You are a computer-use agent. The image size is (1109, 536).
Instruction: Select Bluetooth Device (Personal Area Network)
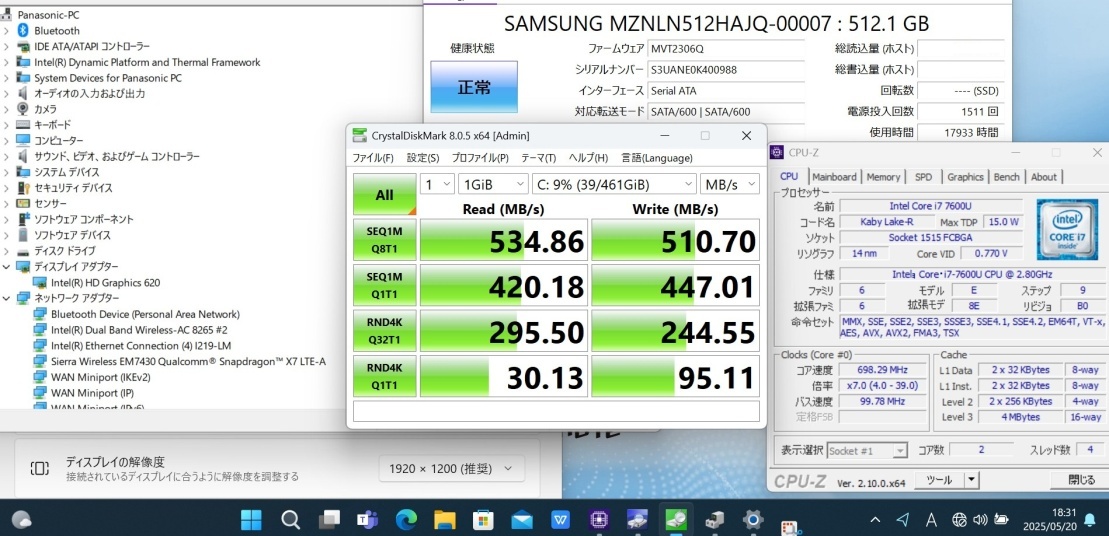(x=145, y=314)
